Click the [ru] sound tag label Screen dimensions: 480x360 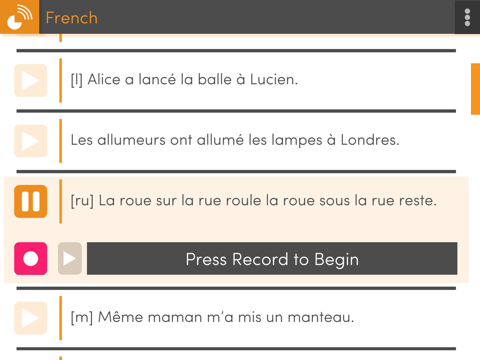coord(82,201)
